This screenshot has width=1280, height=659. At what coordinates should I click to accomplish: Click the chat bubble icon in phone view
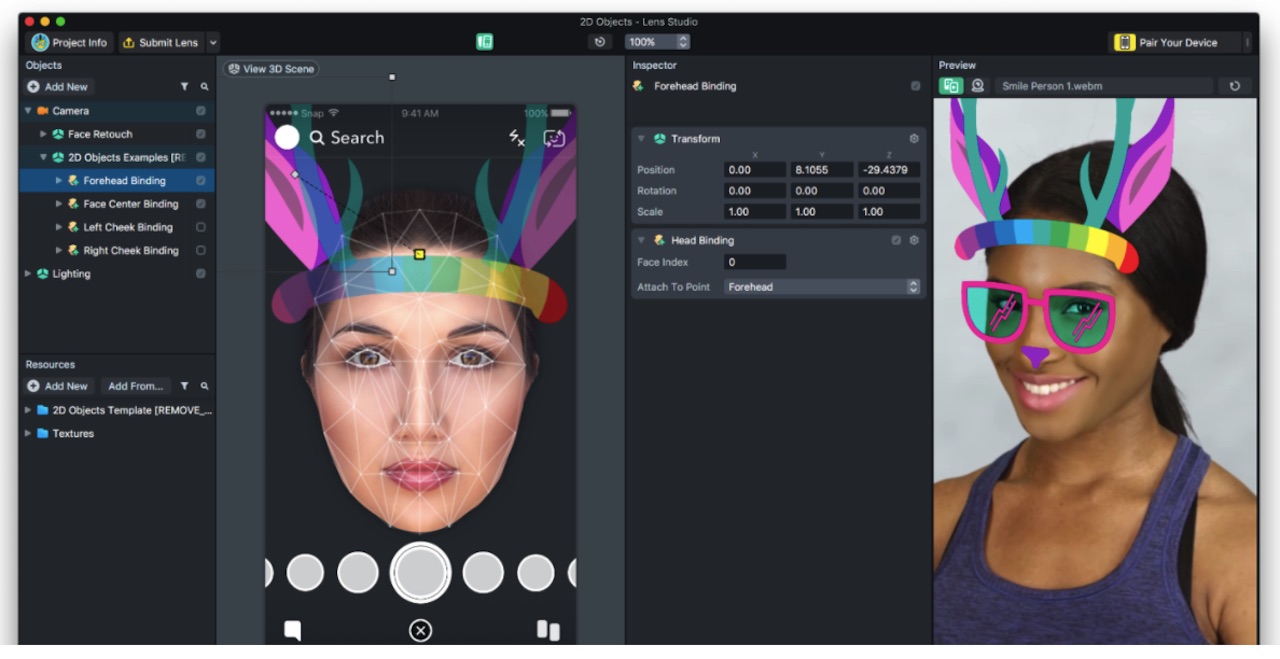click(x=292, y=630)
